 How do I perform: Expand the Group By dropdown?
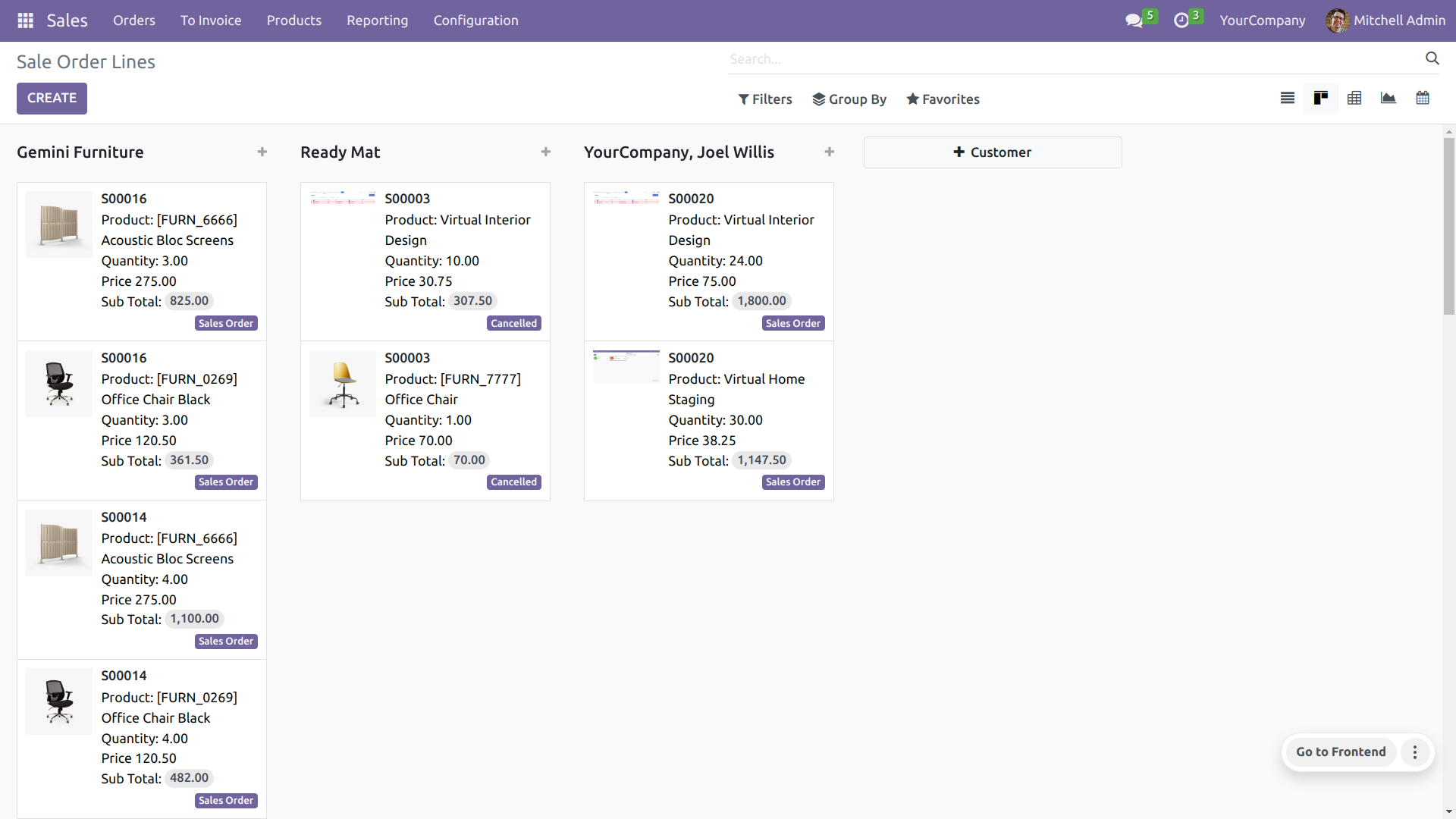tap(849, 99)
